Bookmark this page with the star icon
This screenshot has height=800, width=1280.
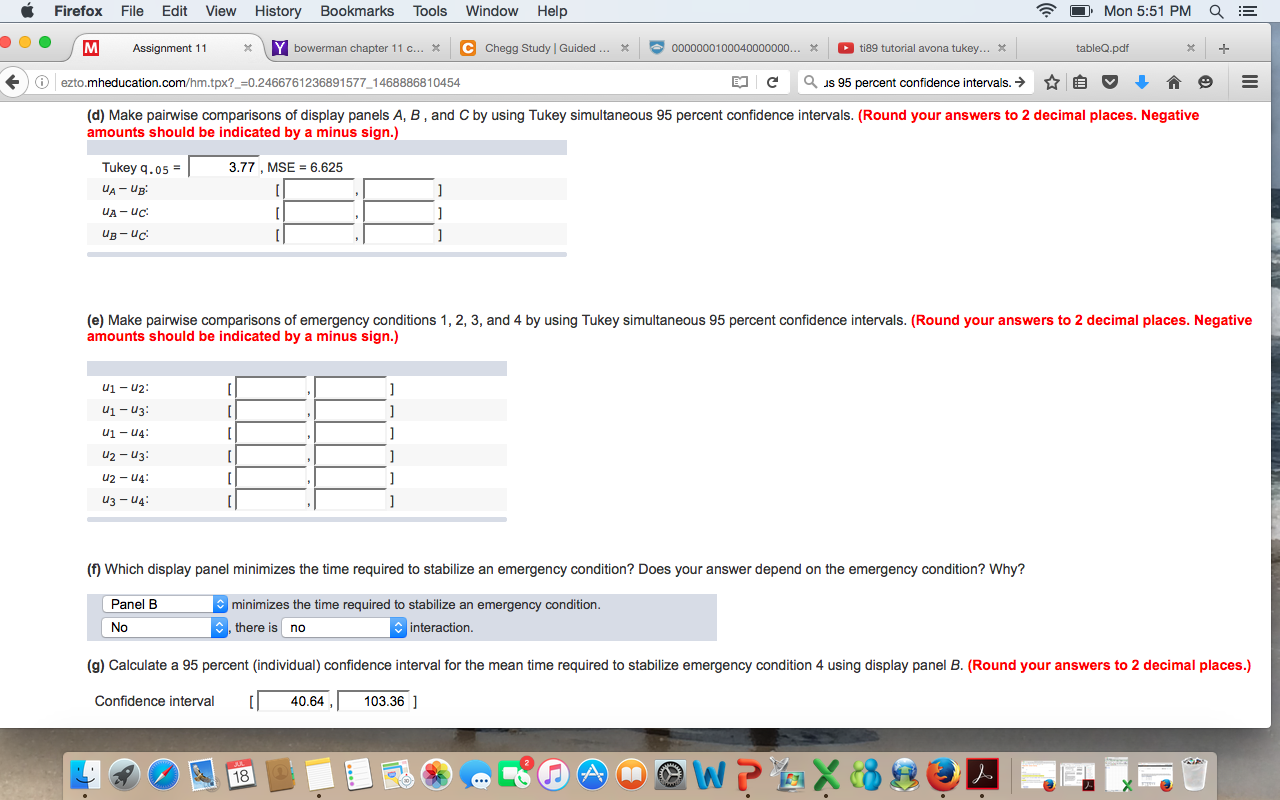click(x=1052, y=82)
